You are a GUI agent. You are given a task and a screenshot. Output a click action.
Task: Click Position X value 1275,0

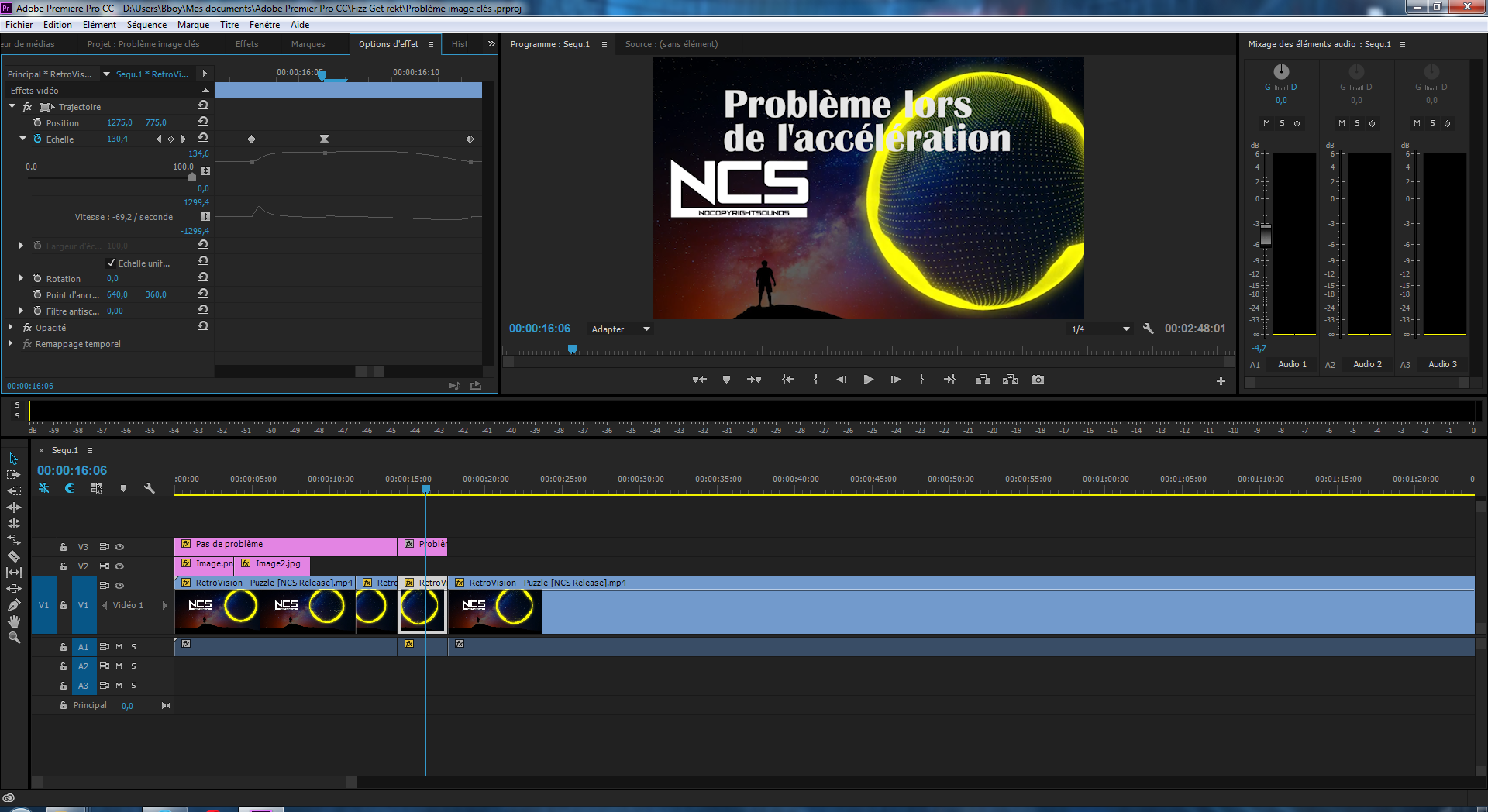(119, 122)
